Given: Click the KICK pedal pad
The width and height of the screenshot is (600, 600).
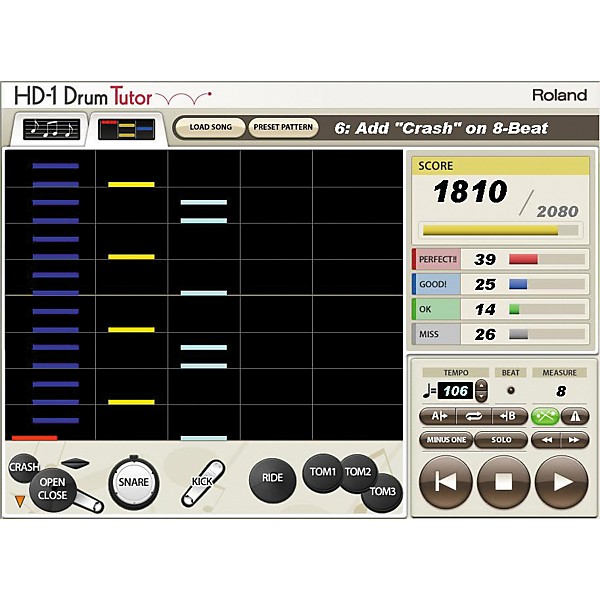Looking at the screenshot, I should 203,483.
